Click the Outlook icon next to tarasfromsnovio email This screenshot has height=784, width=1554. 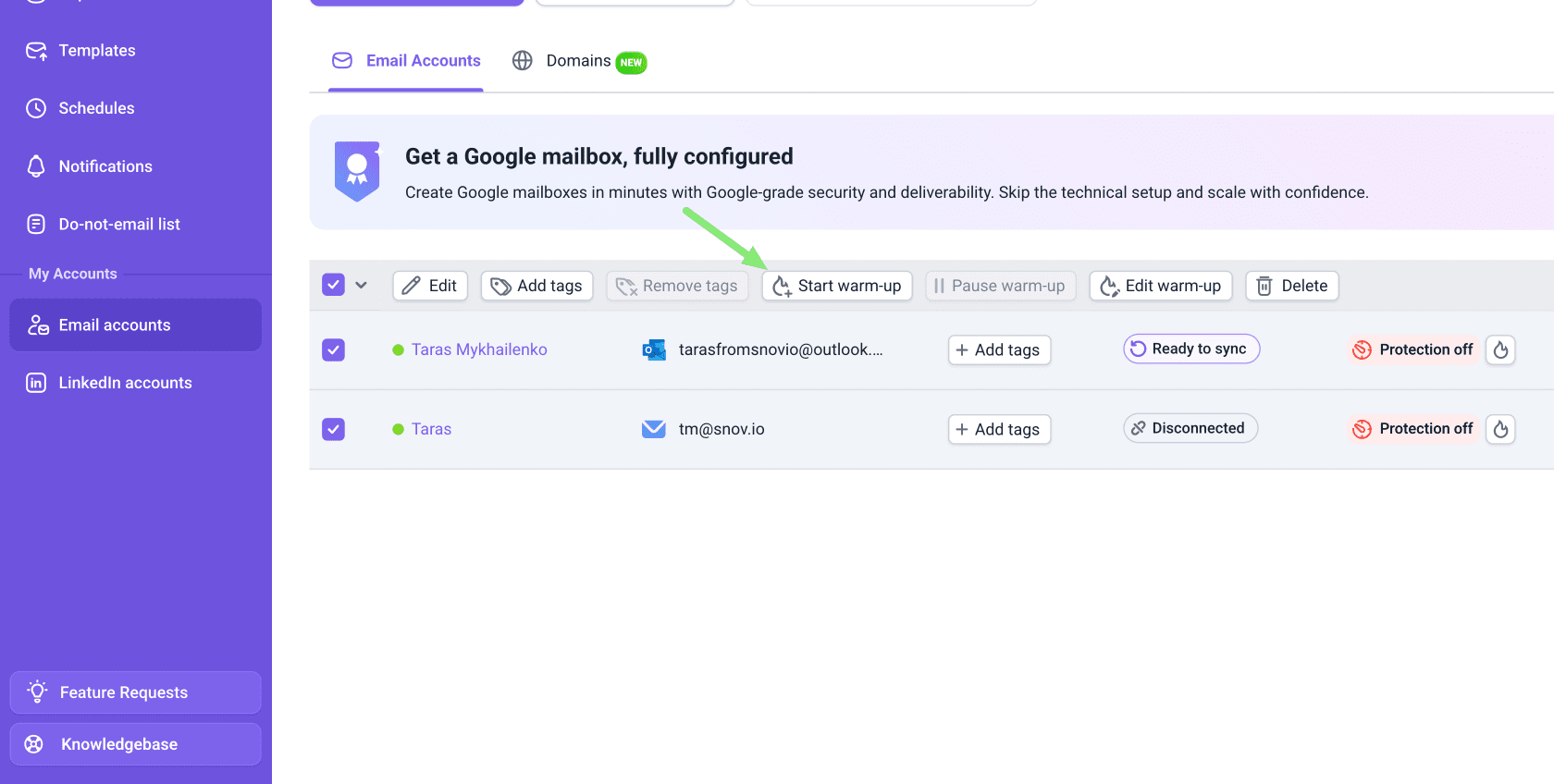(x=654, y=349)
